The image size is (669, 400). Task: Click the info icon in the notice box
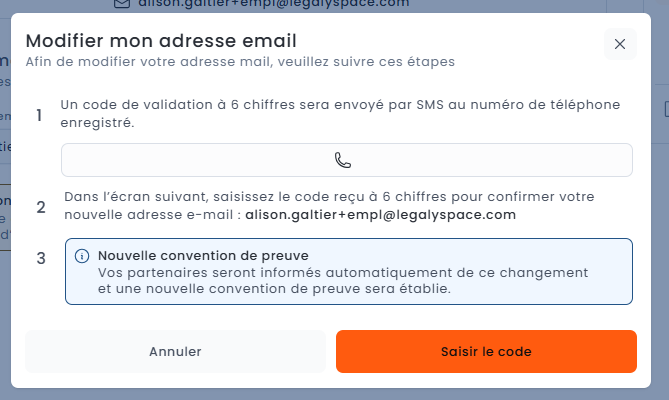pyautogui.click(x=83, y=256)
